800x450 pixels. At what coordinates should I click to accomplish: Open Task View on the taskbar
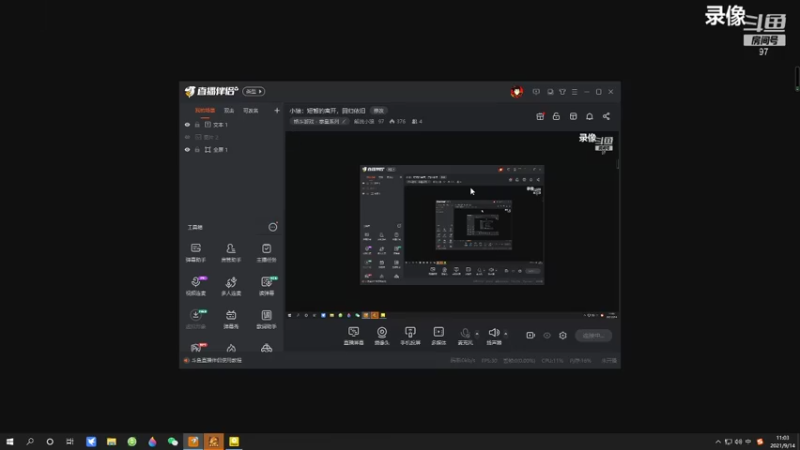pos(70,442)
